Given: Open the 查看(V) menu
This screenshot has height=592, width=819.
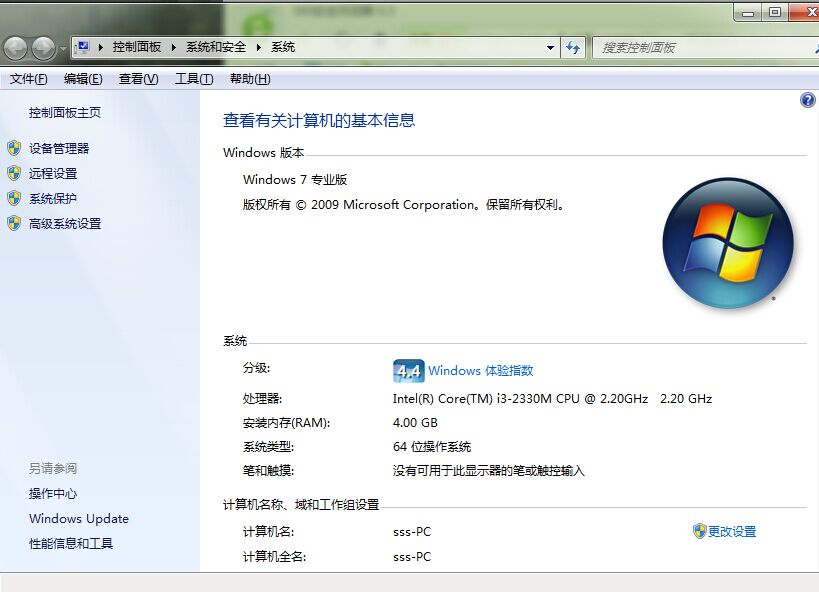Looking at the screenshot, I should point(138,79).
